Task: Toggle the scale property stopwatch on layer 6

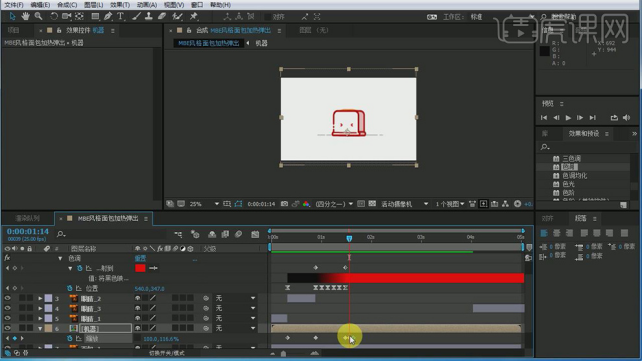Action: tap(70, 339)
